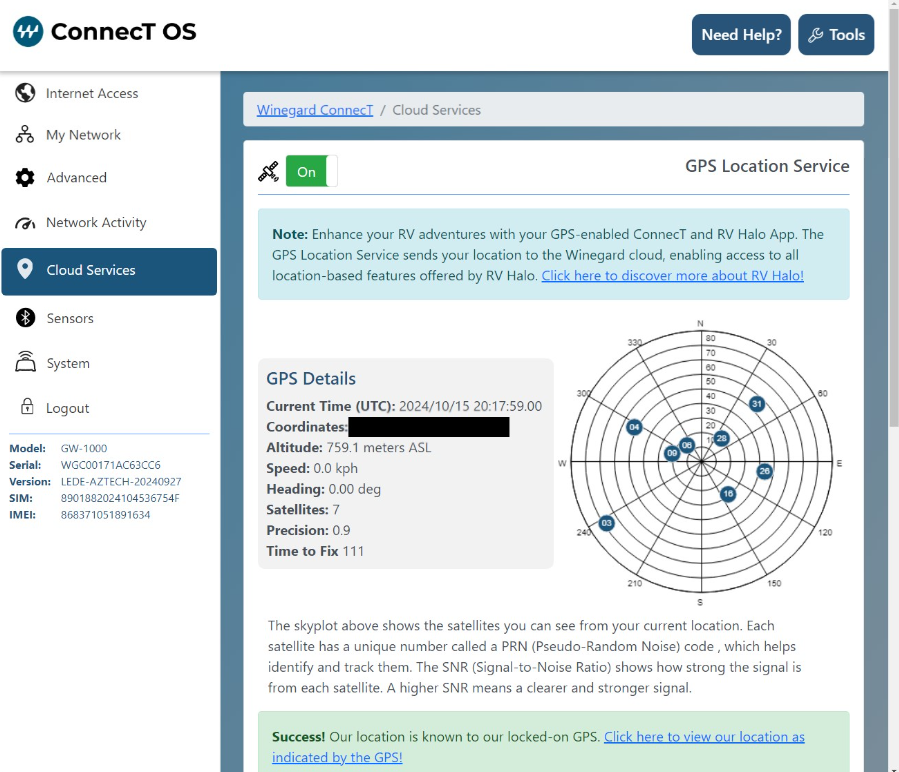
Task: Select the Cloud Services pin icon
Action: (x=24, y=268)
